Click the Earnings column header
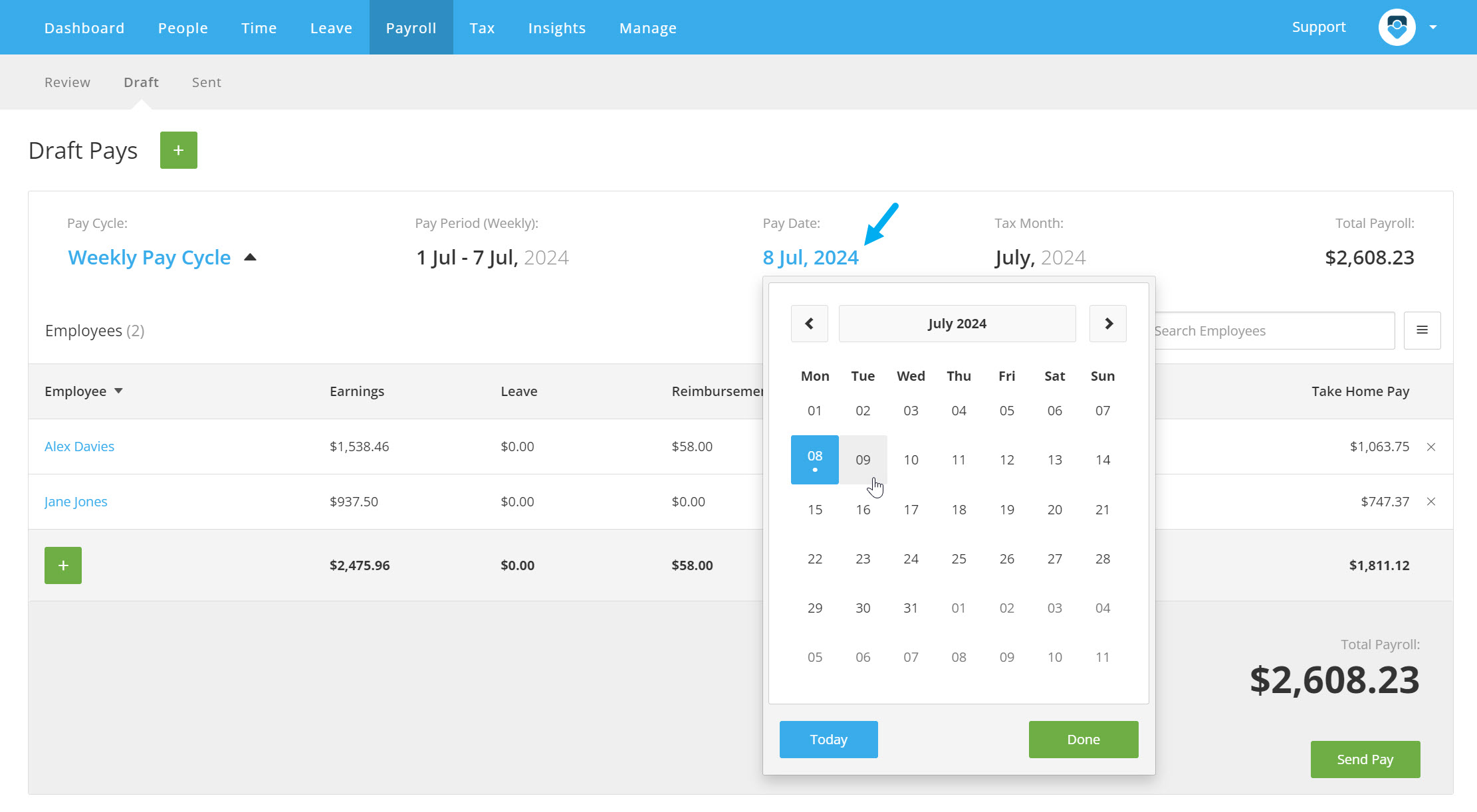 pos(357,391)
